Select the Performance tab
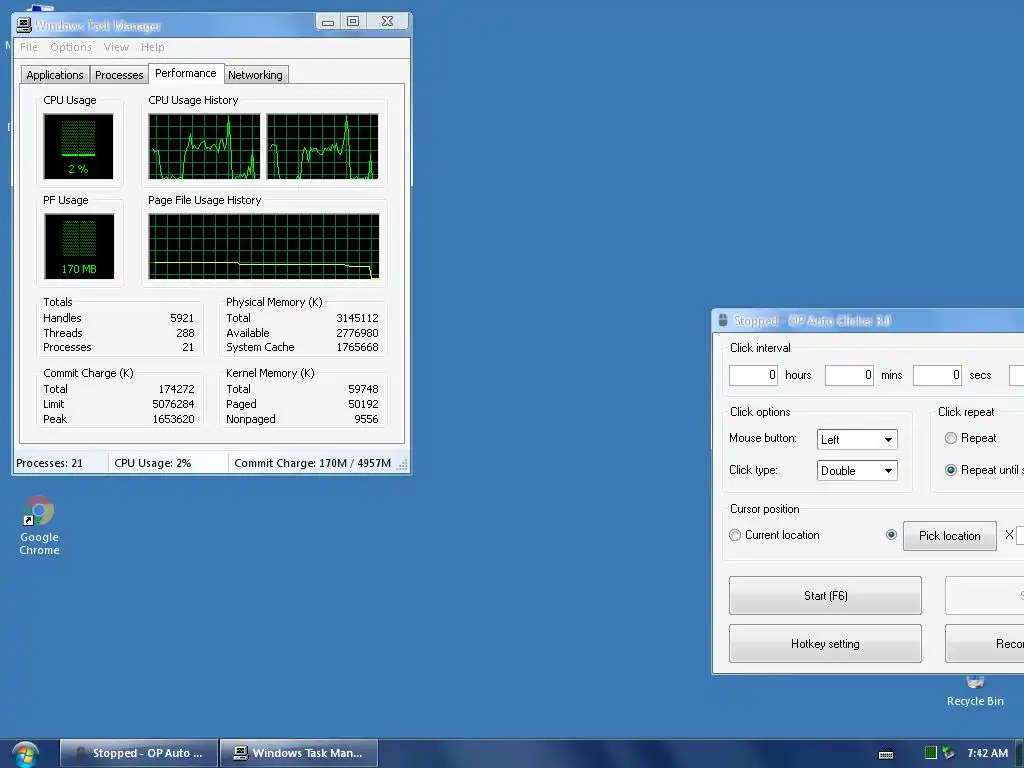 click(x=185, y=73)
